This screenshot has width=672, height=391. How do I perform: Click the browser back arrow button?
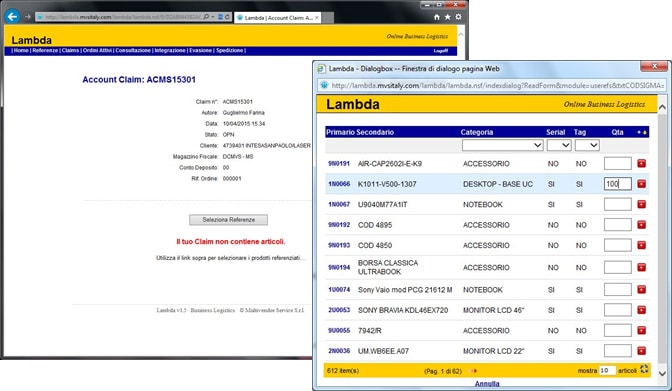click(12, 17)
